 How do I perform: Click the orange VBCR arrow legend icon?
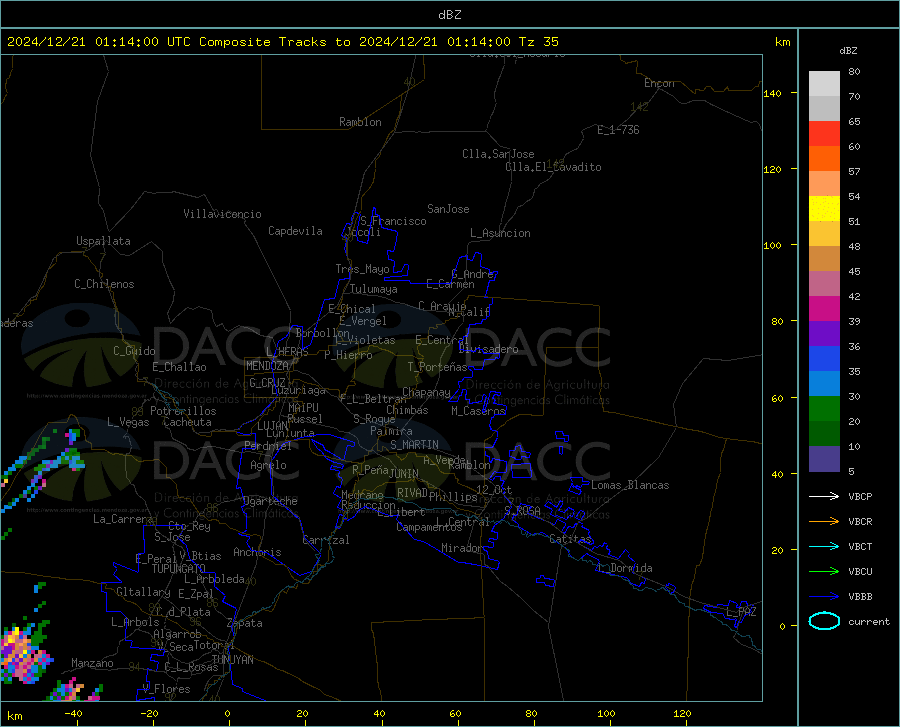pos(824,522)
